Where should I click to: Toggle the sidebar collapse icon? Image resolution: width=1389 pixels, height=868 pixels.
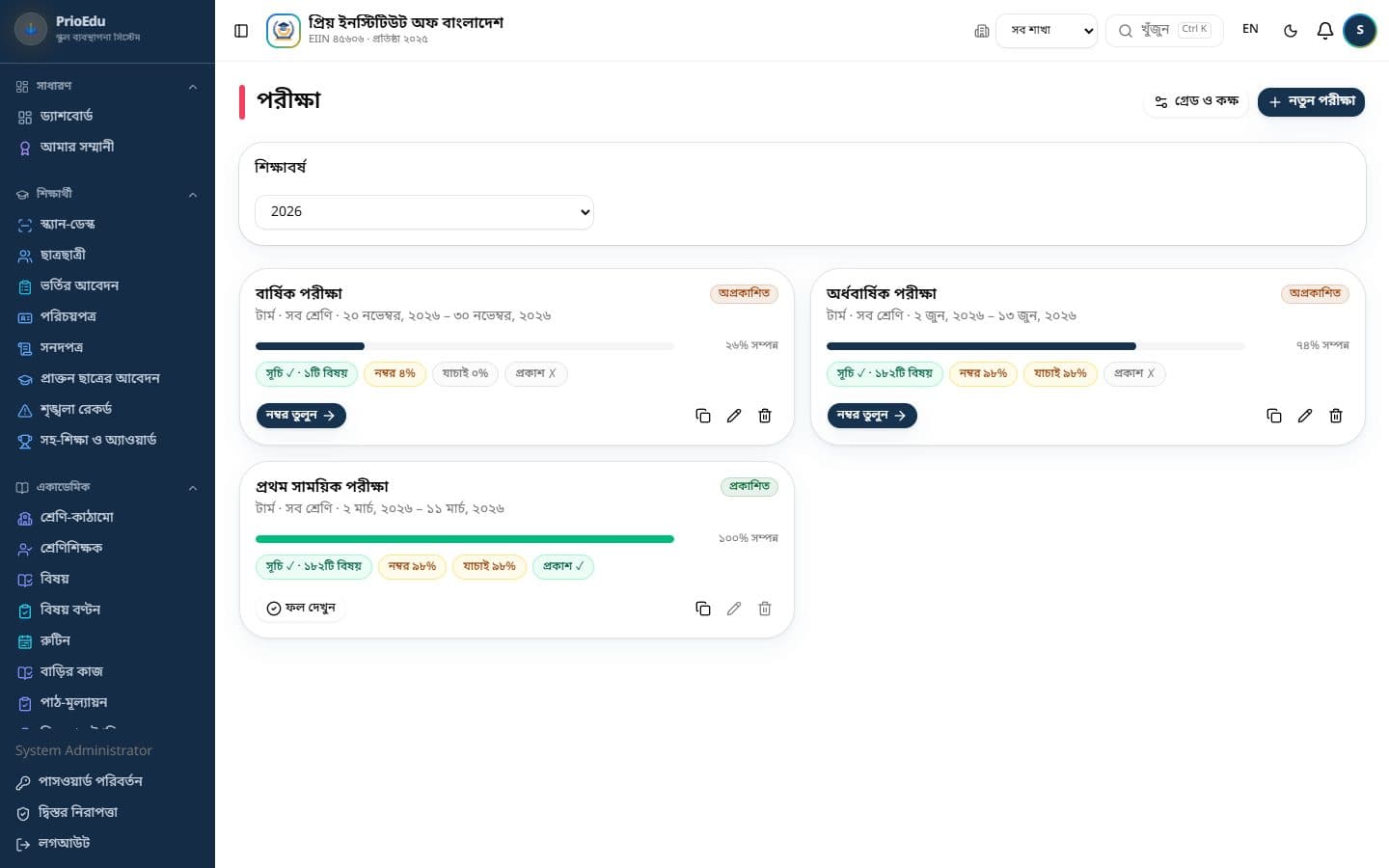241,31
